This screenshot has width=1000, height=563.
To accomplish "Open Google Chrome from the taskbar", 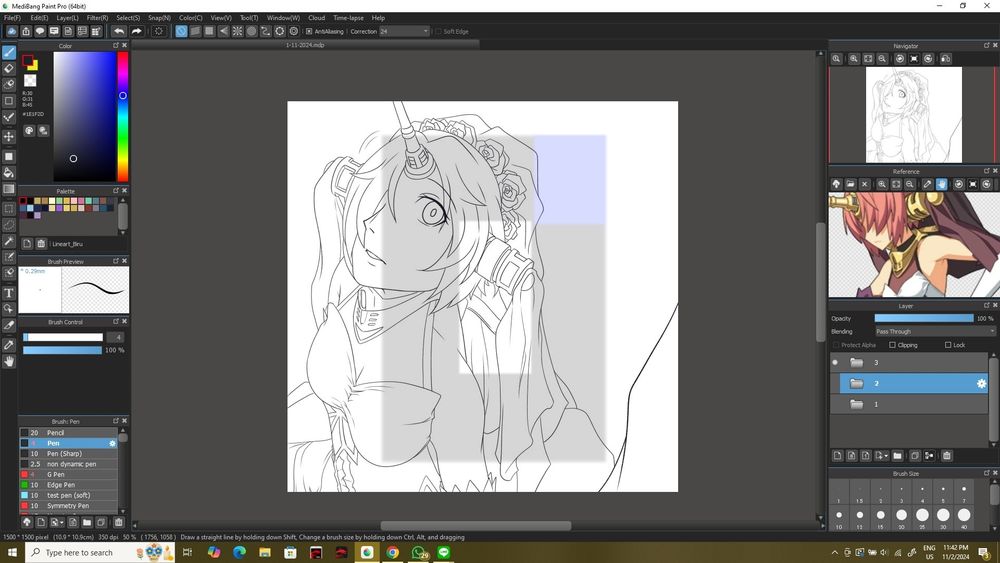I will click(x=392, y=552).
